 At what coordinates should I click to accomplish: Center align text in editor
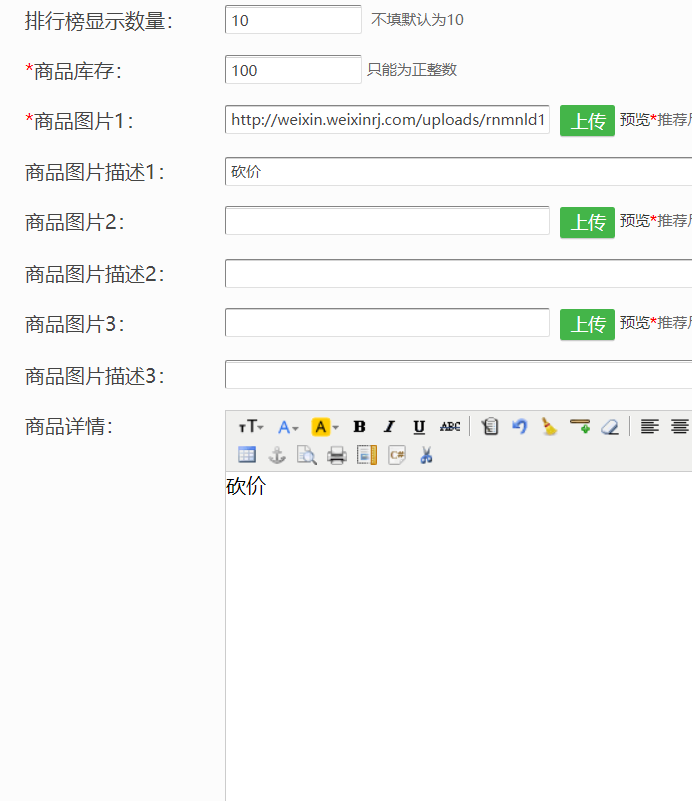coord(680,426)
